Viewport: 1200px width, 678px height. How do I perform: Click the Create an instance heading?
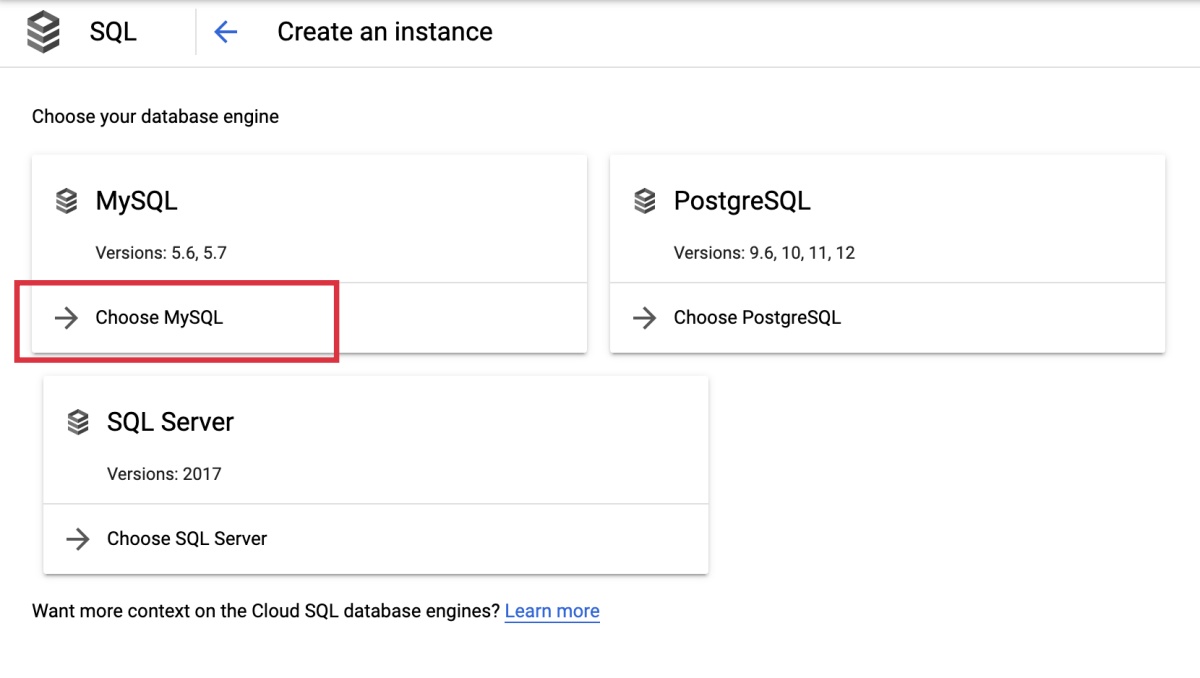coord(385,31)
